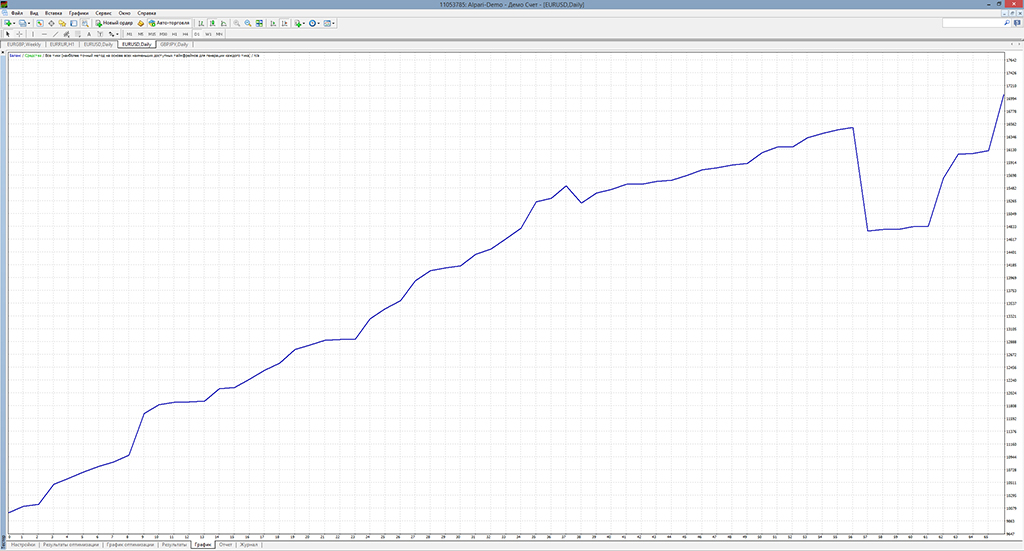Click the zoom out magnifier
Image resolution: width=1024 pixels, height=551 pixels.
[248, 24]
